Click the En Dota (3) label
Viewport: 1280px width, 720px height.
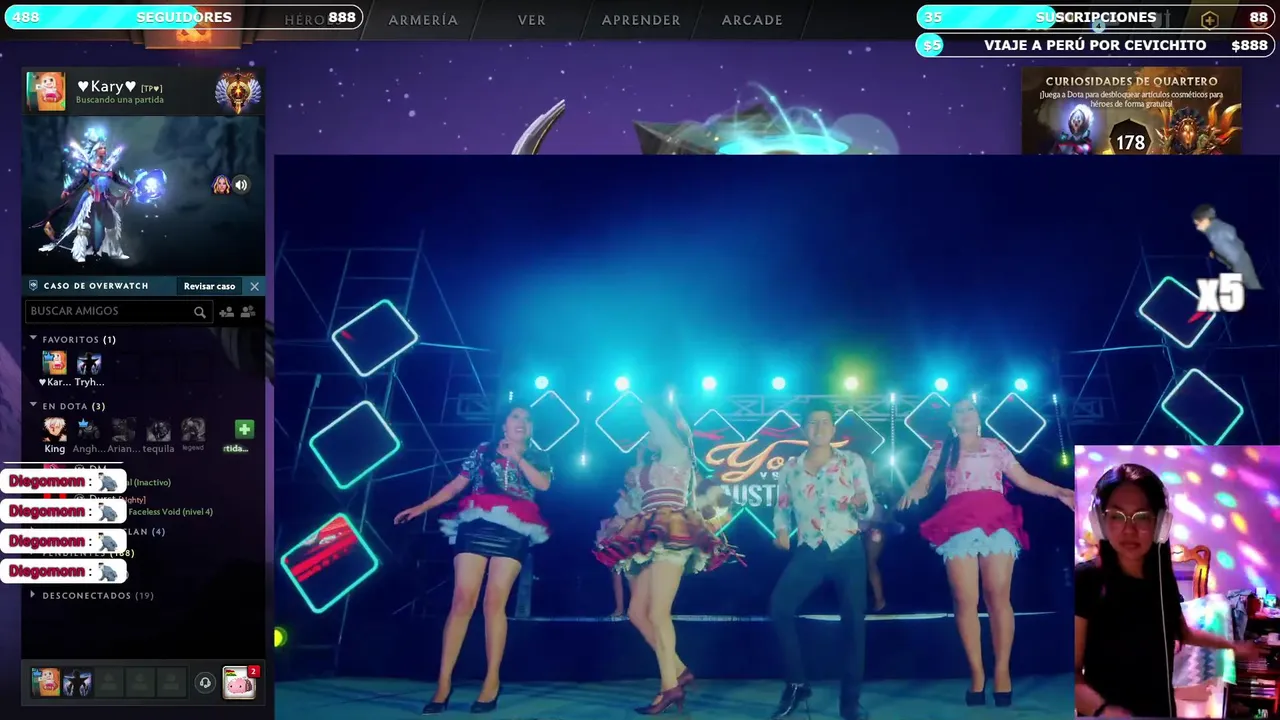click(x=74, y=406)
